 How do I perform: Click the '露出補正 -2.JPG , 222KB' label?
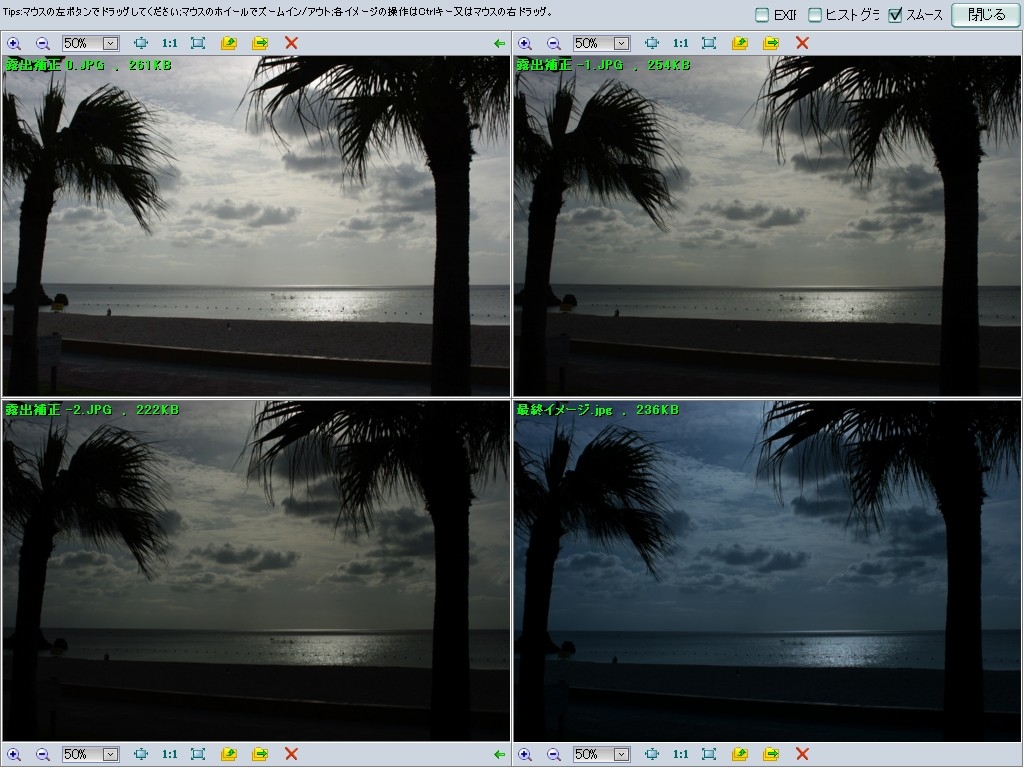pyautogui.click(x=92, y=409)
